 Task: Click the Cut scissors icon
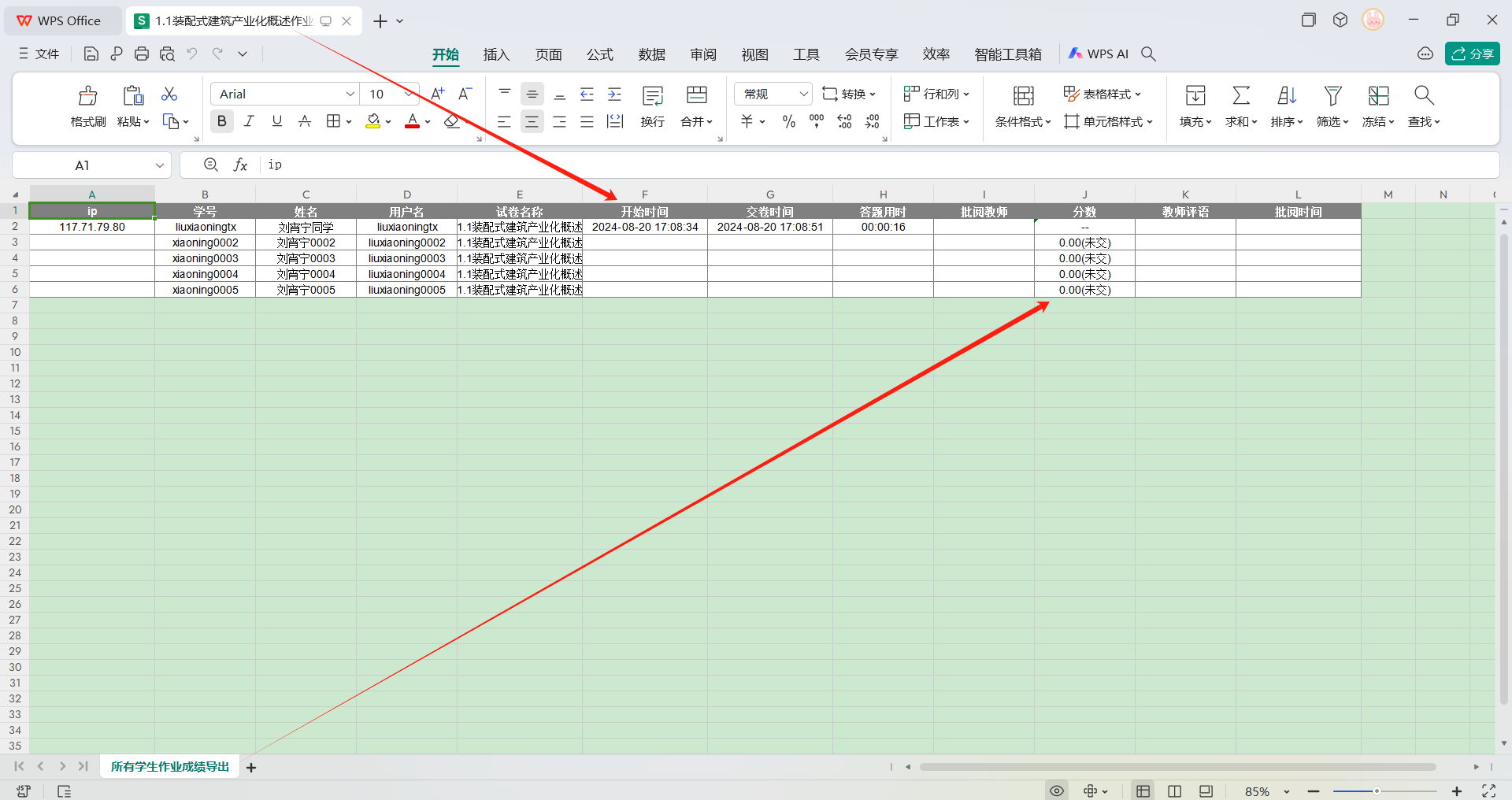[169, 94]
